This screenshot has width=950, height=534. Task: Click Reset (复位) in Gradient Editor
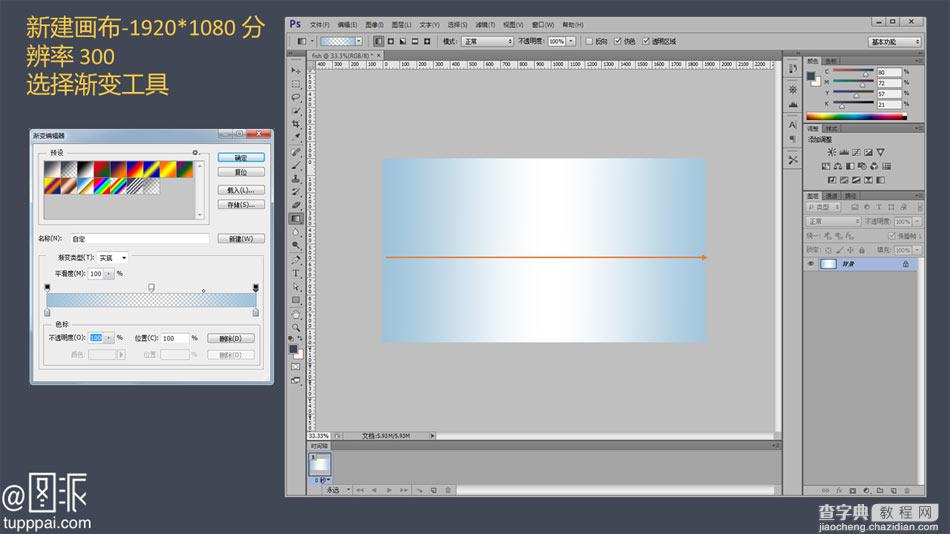[241, 172]
